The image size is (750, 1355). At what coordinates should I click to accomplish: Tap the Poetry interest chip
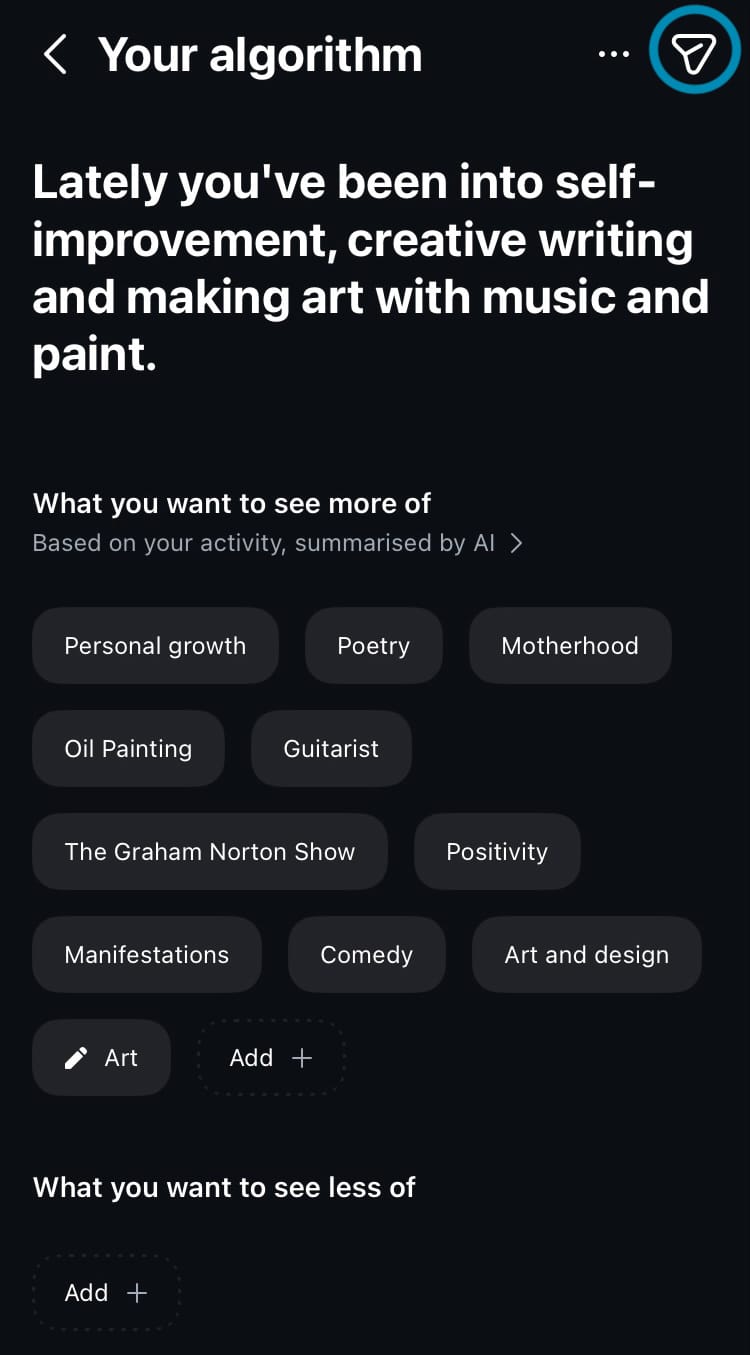click(373, 646)
